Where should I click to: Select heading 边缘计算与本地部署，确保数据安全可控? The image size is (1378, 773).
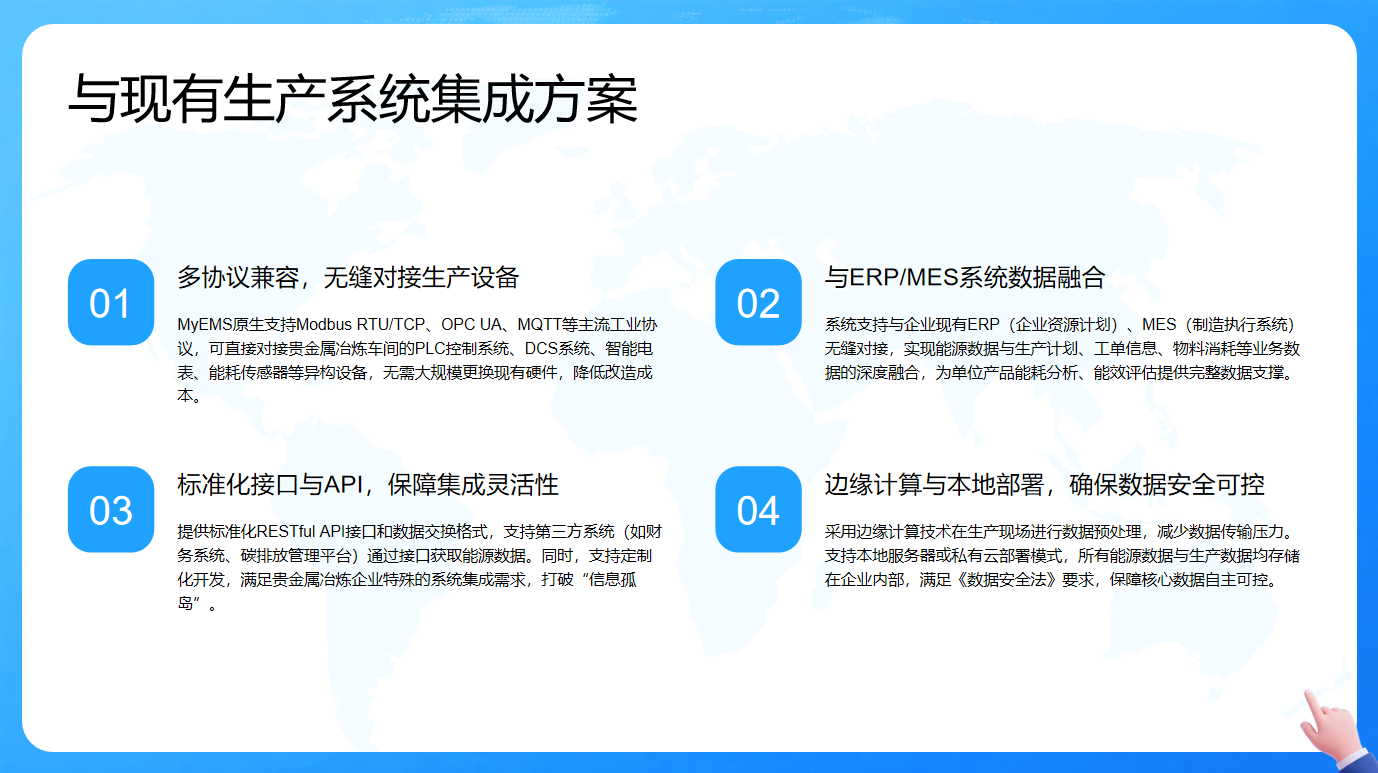pyautogui.click(x=1045, y=485)
